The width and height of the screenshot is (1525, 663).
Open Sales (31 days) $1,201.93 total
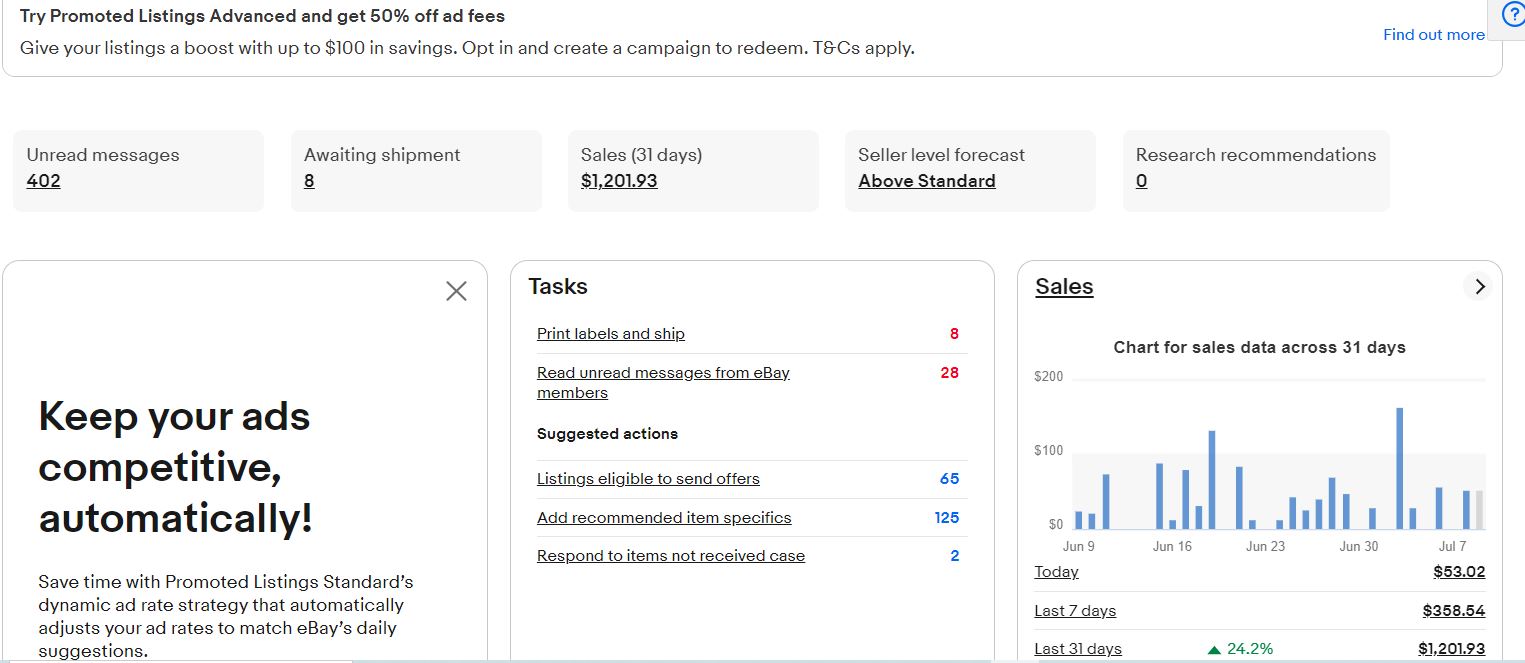click(x=619, y=181)
